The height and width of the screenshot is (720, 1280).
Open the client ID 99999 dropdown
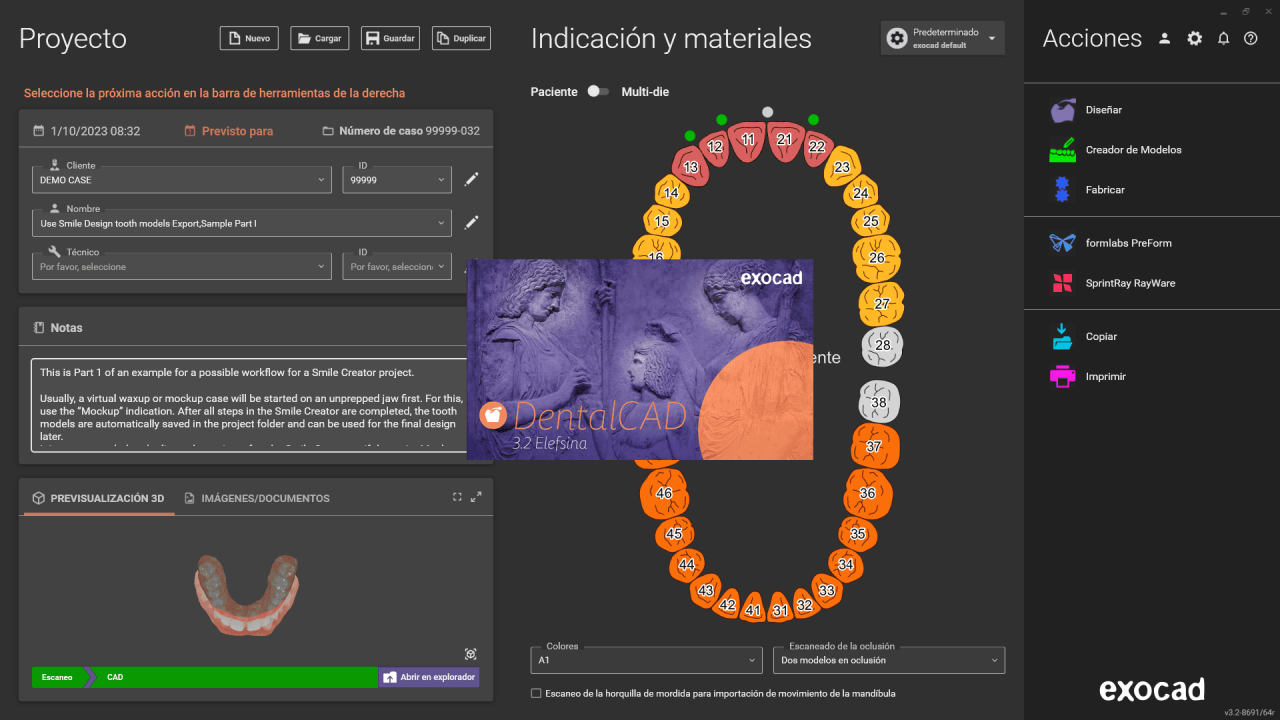coord(397,180)
